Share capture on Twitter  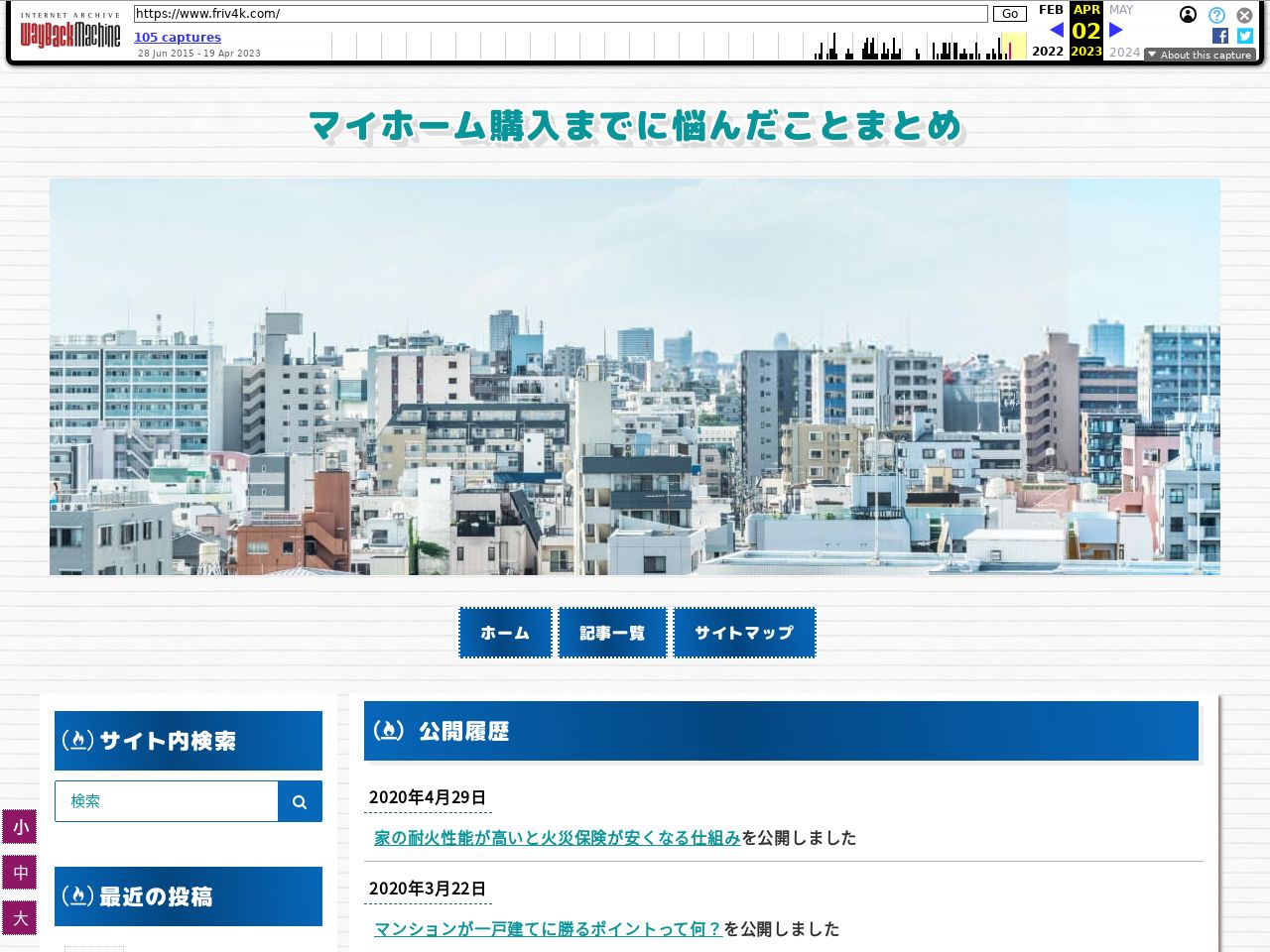[x=1244, y=36]
